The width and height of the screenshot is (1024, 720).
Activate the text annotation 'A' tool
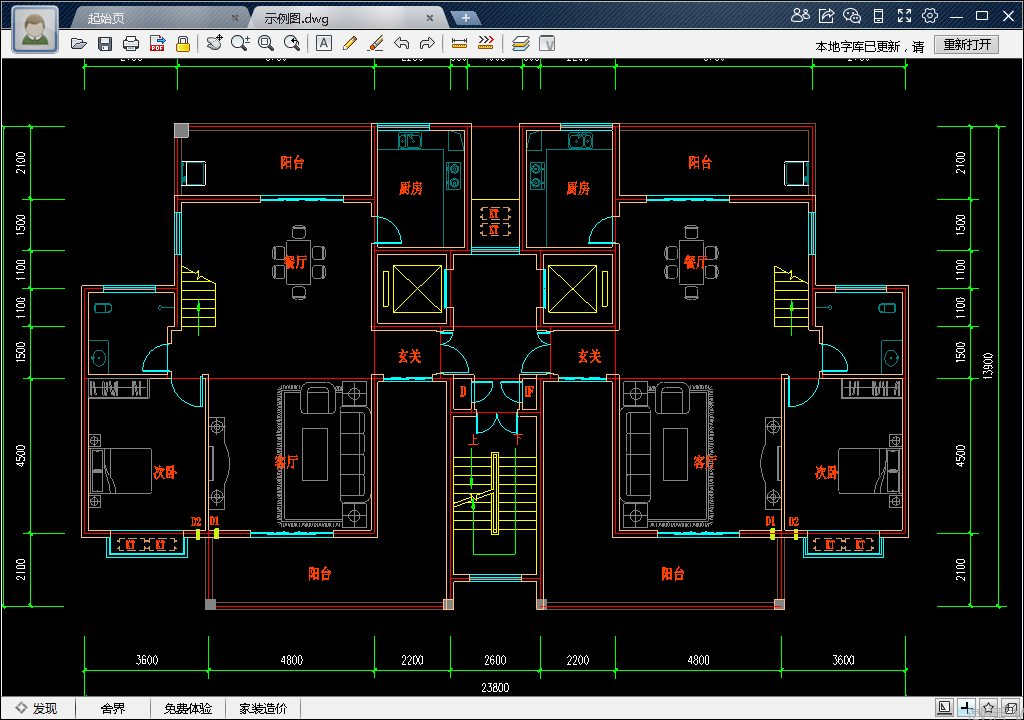click(323, 43)
